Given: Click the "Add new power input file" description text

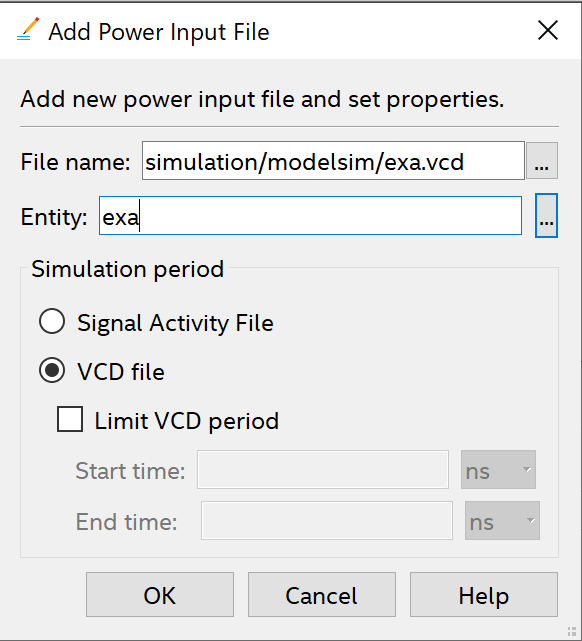Looking at the screenshot, I should pos(262,99).
